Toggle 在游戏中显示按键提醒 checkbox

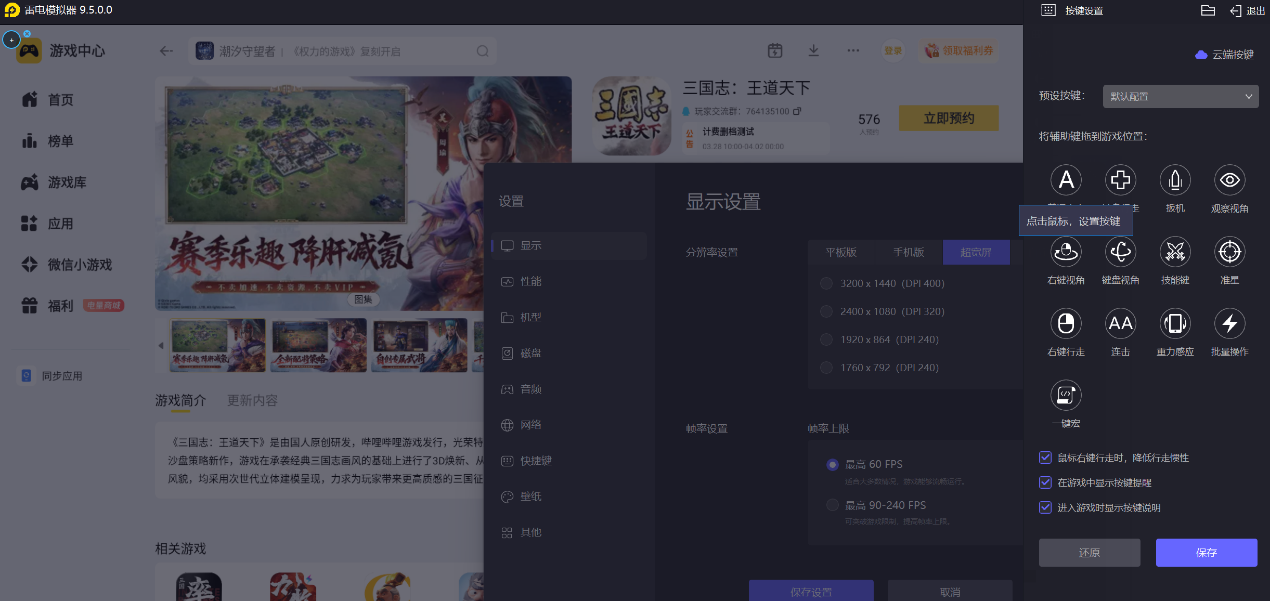point(1046,483)
